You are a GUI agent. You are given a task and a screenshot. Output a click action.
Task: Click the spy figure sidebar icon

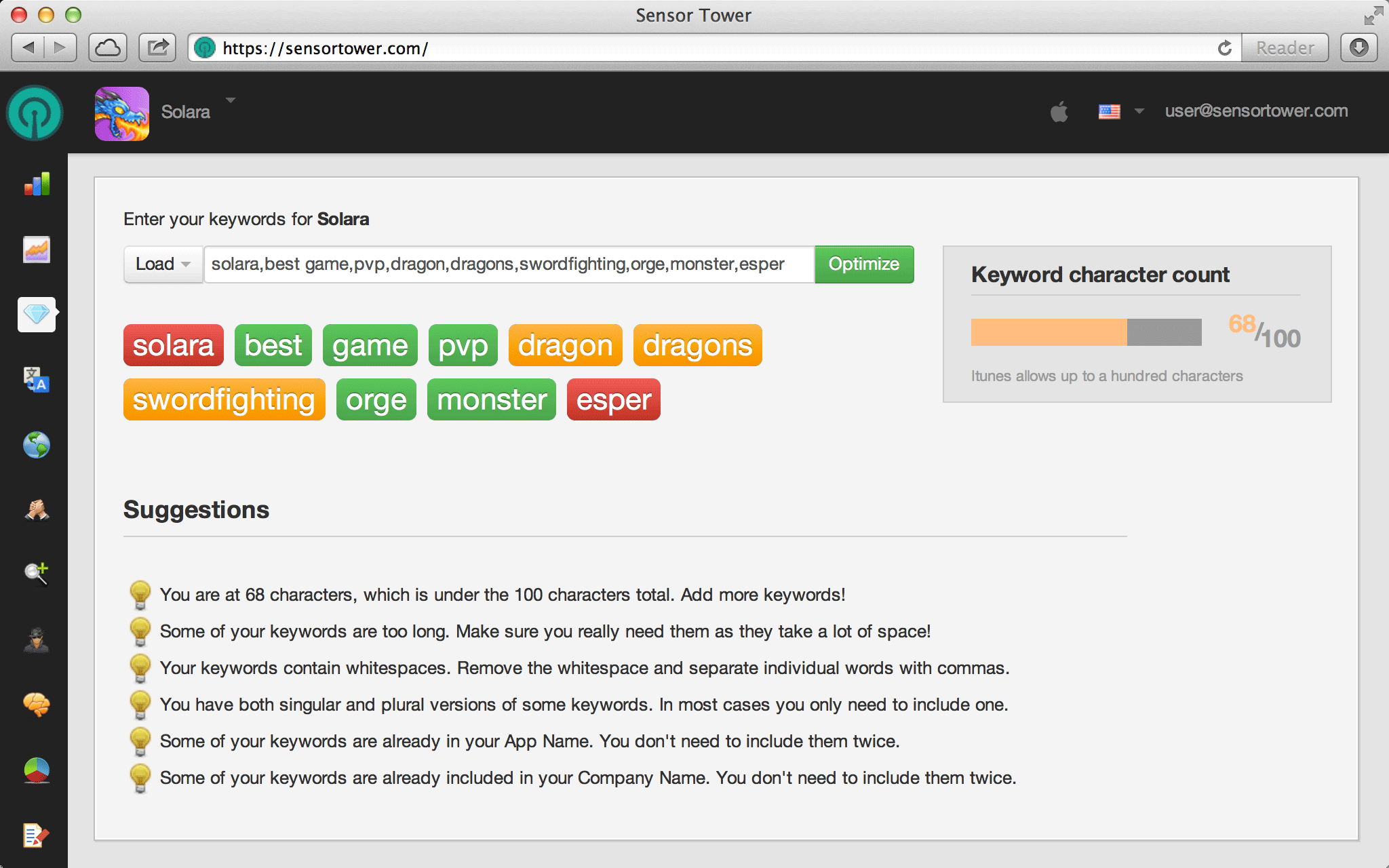(37, 639)
